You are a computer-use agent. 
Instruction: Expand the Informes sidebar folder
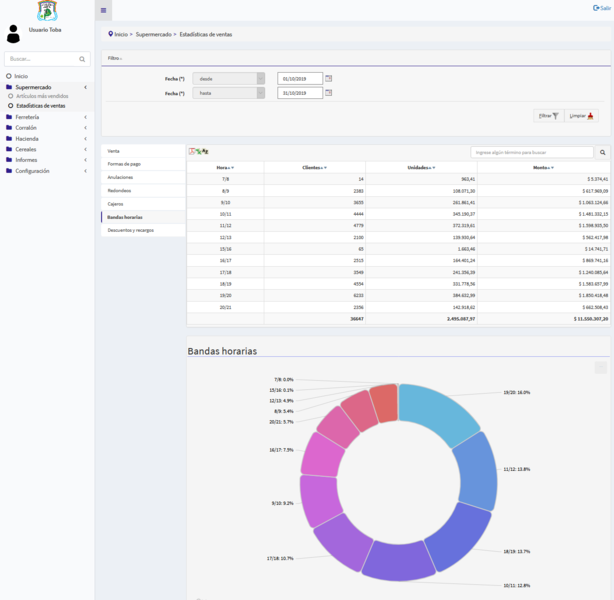(26, 160)
